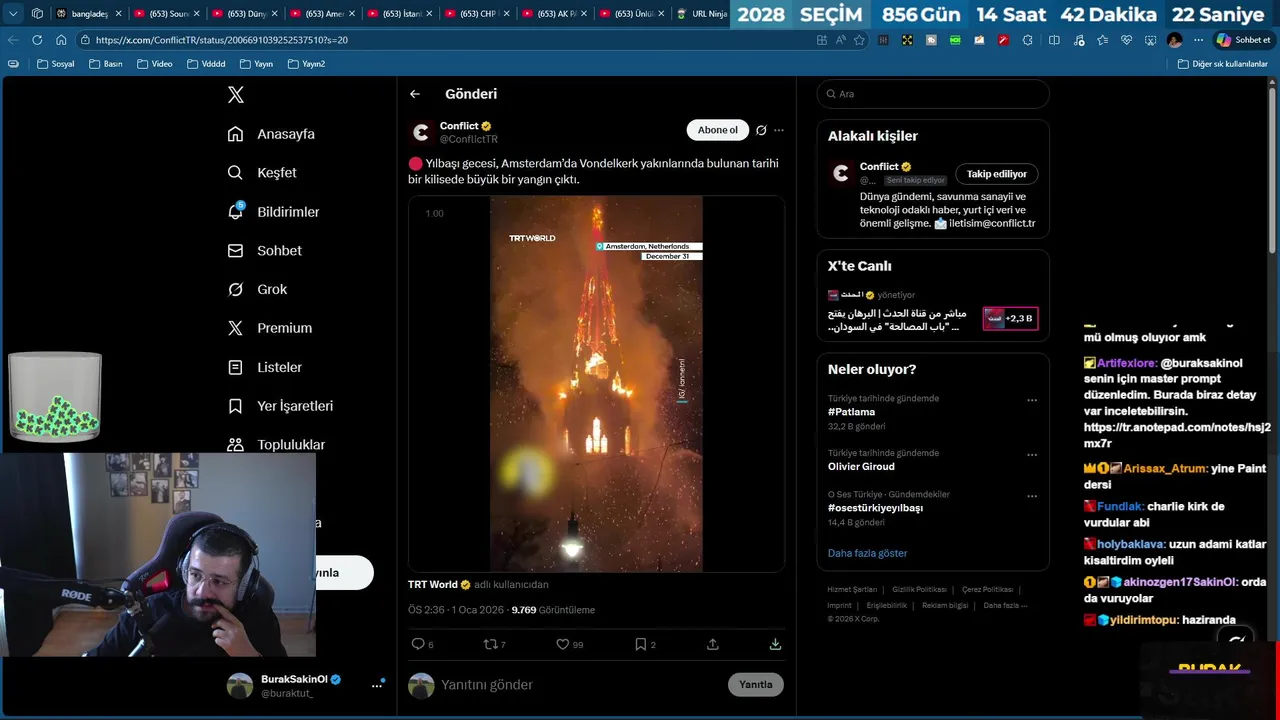Expand the Daha fazla footer menu
This screenshot has width=1280, height=720.
[1005, 605]
